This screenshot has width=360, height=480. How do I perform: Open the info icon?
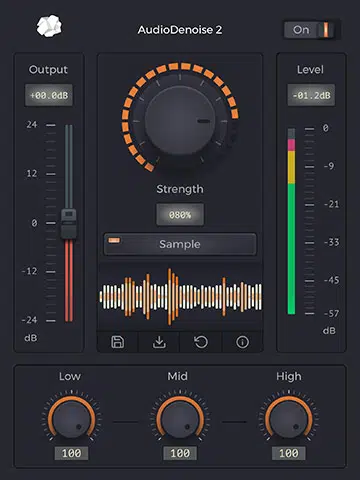tap(242, 342)
